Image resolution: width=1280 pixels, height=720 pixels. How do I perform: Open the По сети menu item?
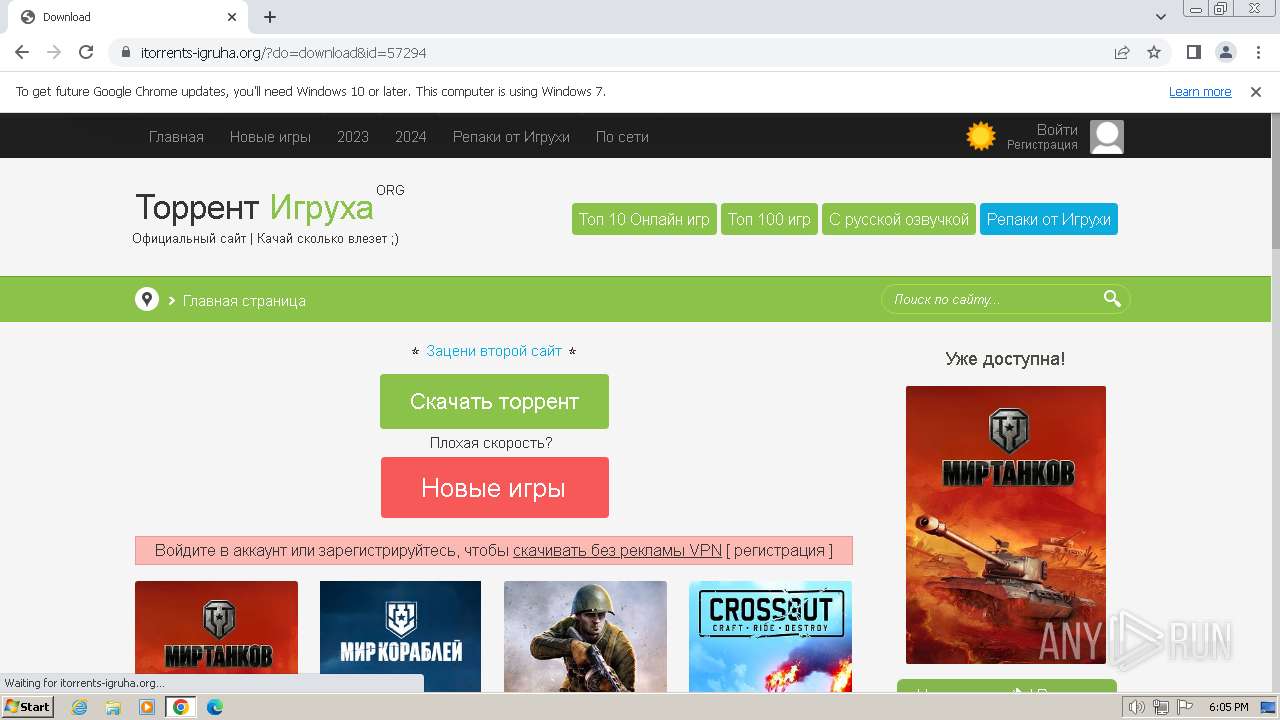tap(622, 137)
